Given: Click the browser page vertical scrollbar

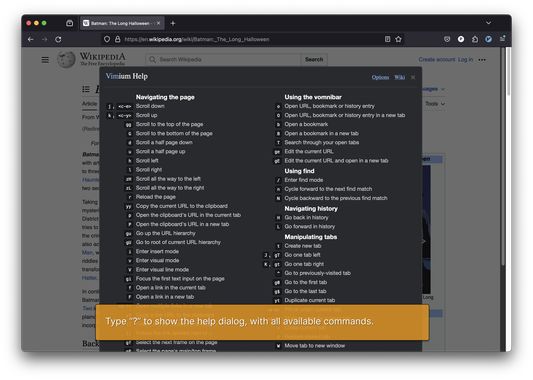Looking at the screenshot, I should 508,71.
